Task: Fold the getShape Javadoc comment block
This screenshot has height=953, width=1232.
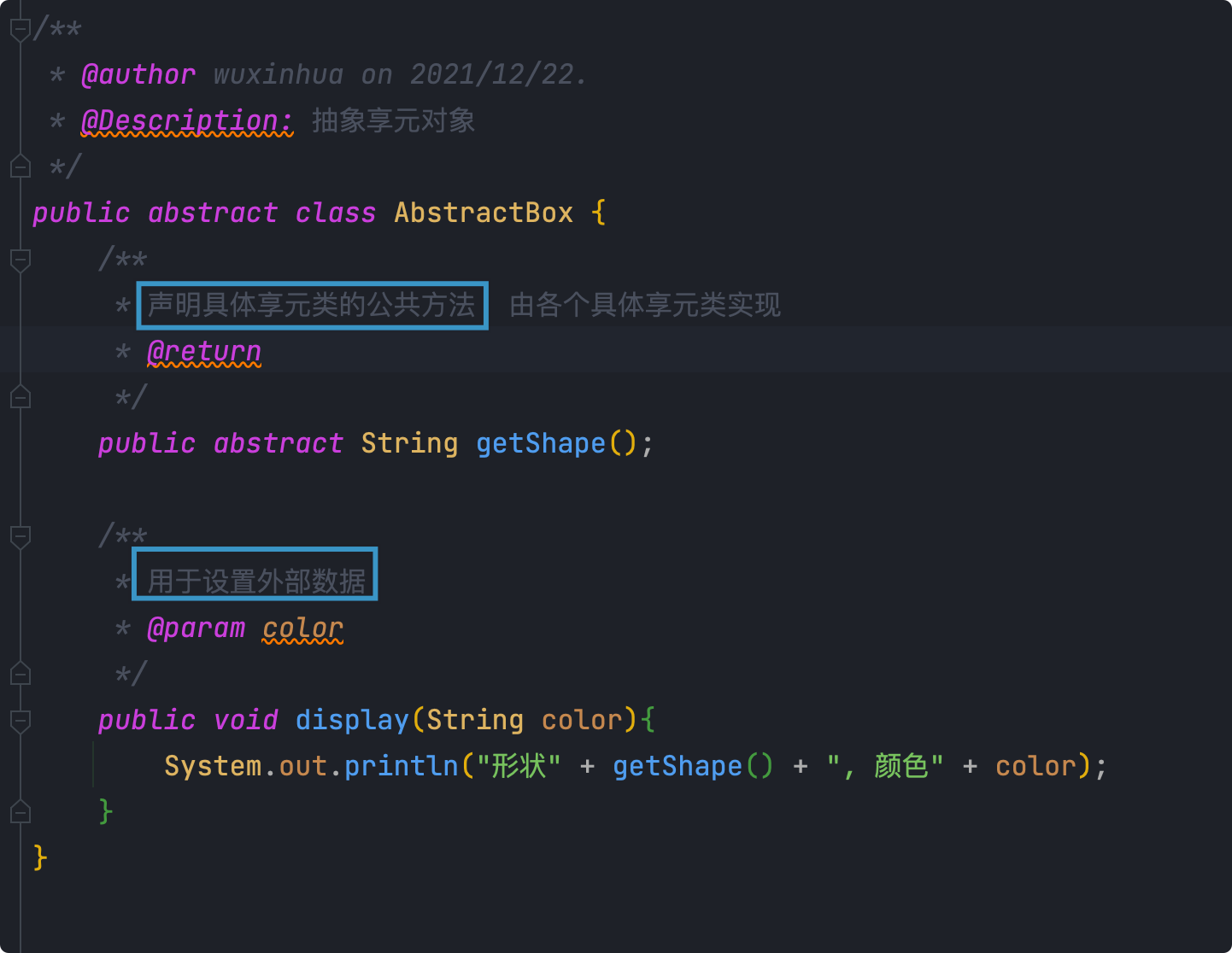Action: 21,259
